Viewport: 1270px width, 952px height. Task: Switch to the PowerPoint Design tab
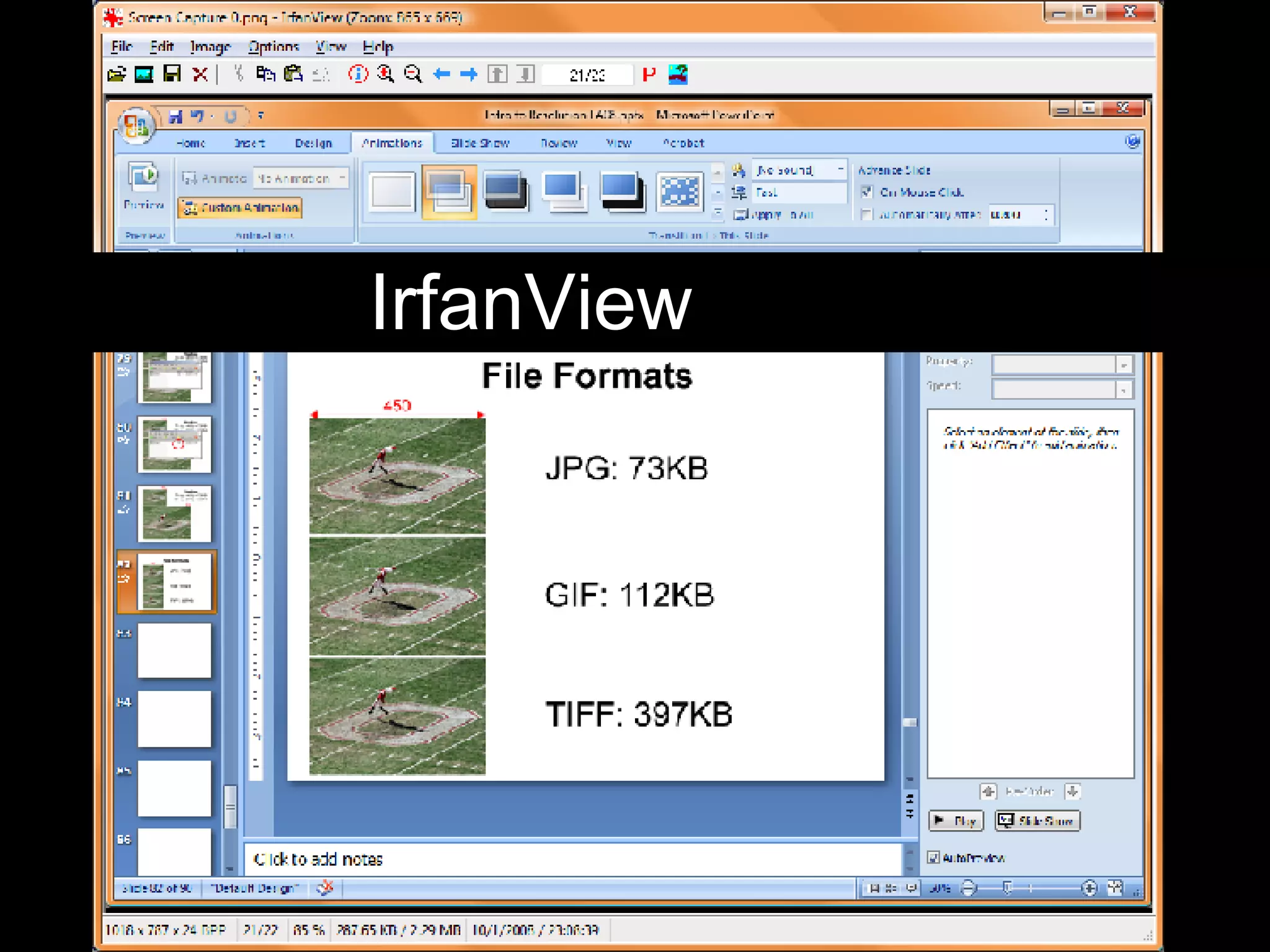[313, 143]
